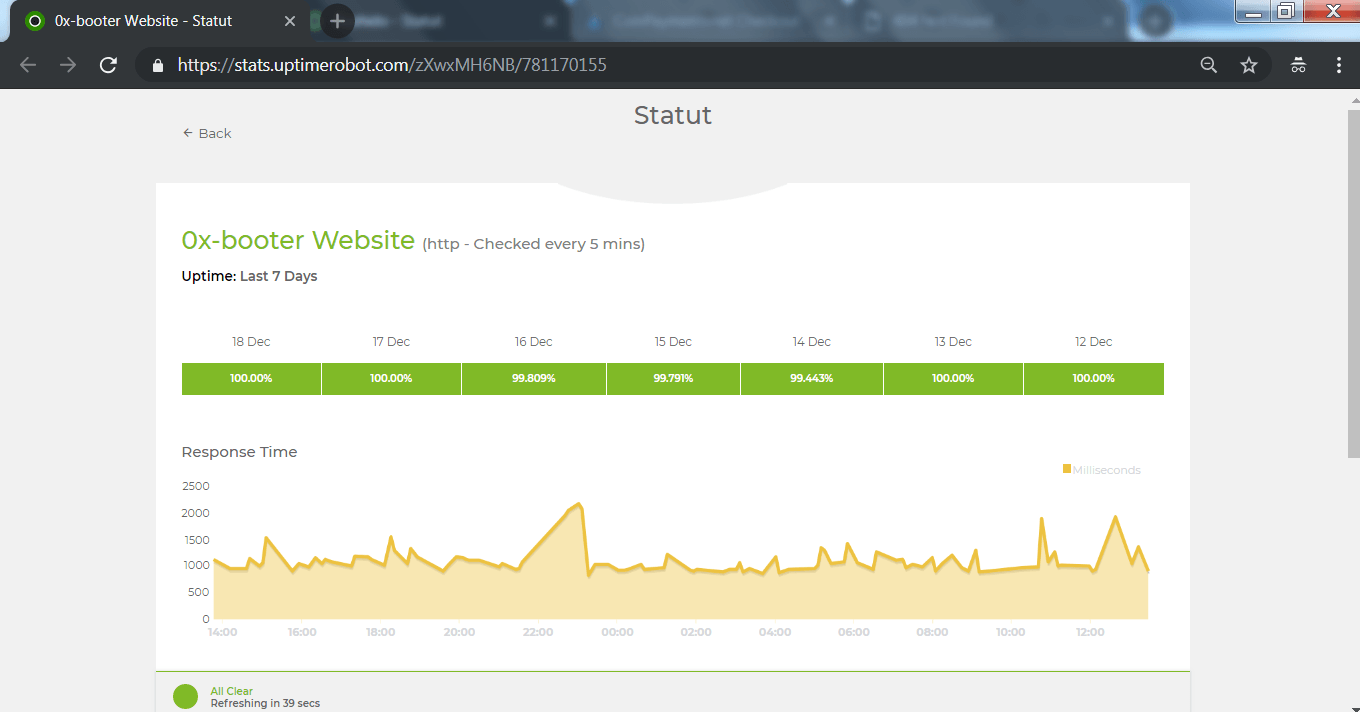1360x712 pixels.
Task: Minimize the browser window
Action: 1253,11
